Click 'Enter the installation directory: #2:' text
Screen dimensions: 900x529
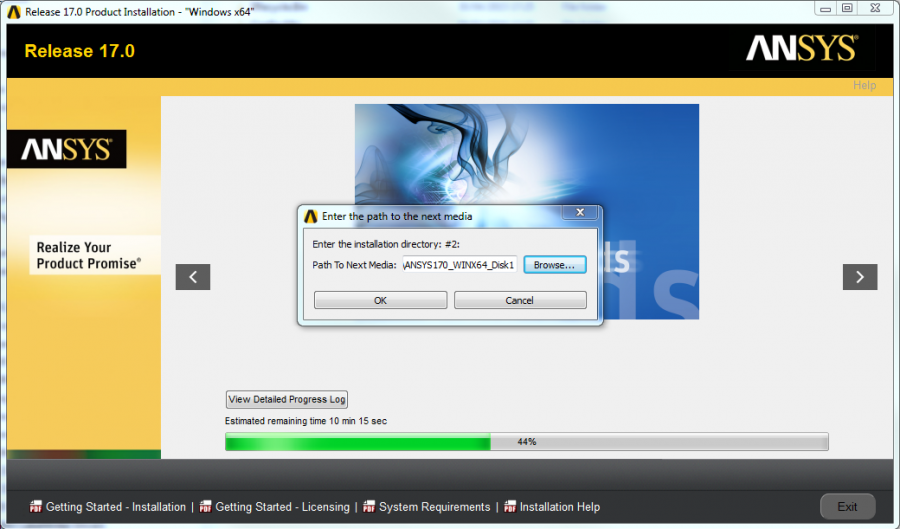click(x=386, y=244)
